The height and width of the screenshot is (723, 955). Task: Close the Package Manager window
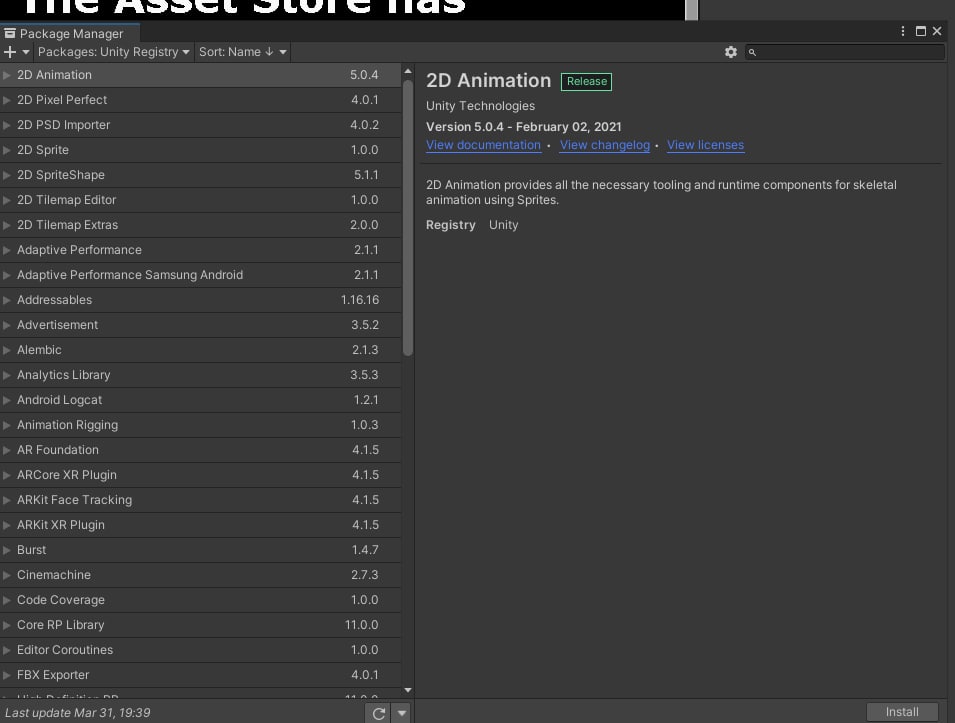[937, 31]
